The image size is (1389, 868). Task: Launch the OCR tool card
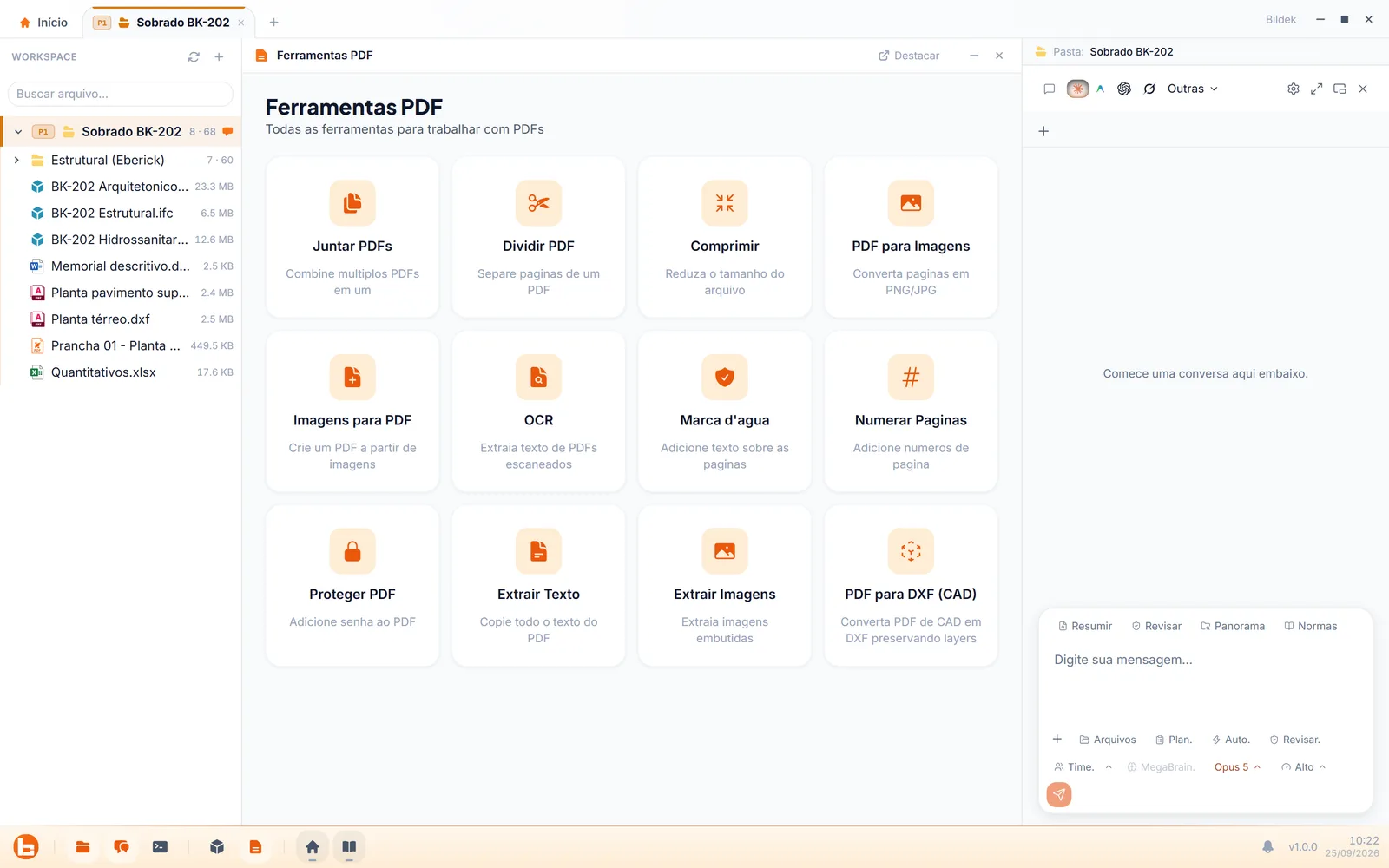tap(538, 411)
